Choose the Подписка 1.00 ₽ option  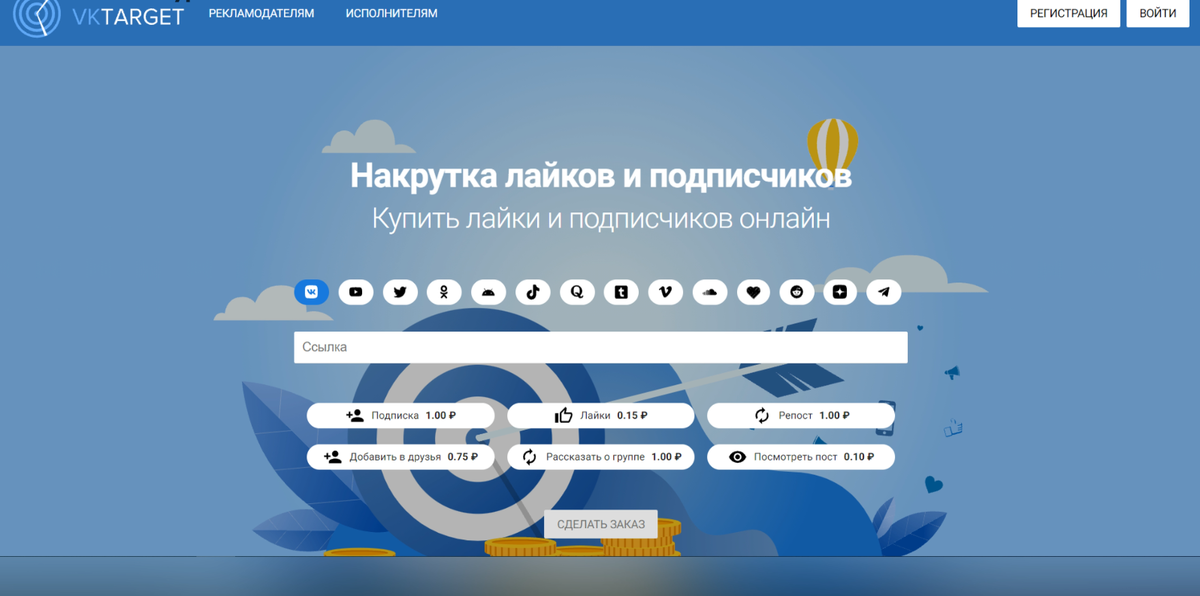click(x=400, y=416)
